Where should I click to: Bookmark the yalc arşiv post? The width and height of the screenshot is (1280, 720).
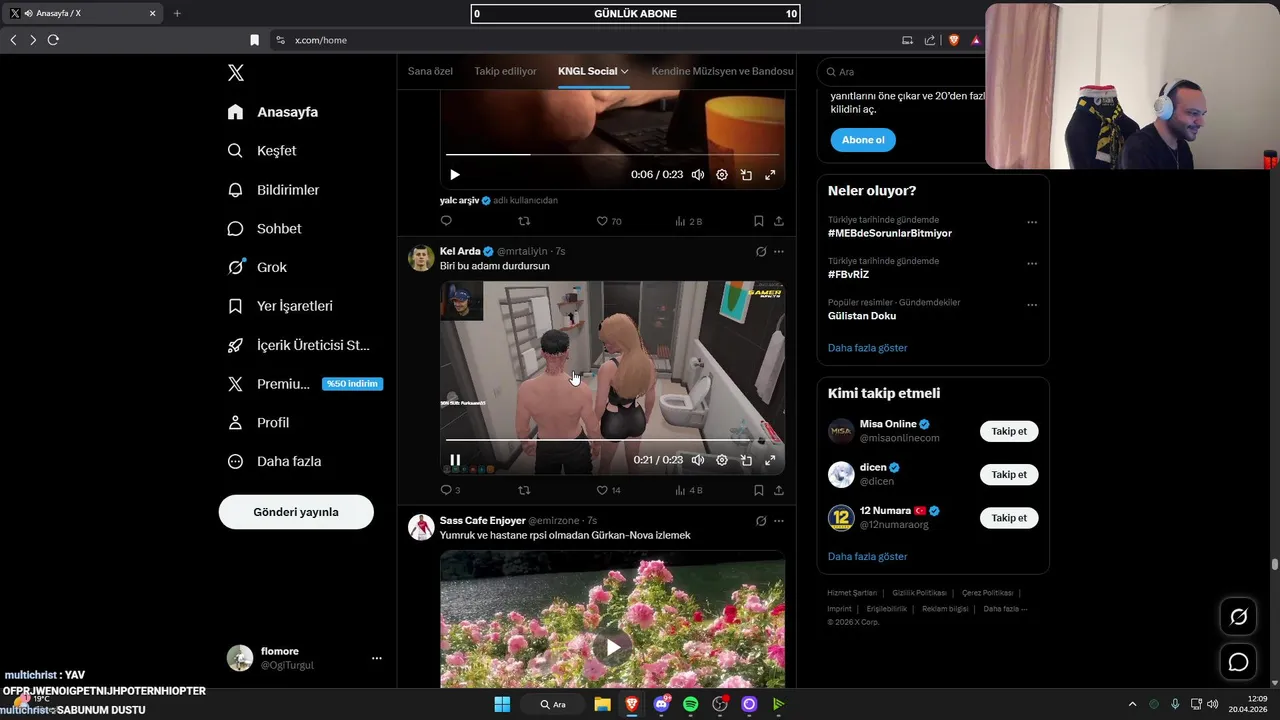tap(759, 221)
